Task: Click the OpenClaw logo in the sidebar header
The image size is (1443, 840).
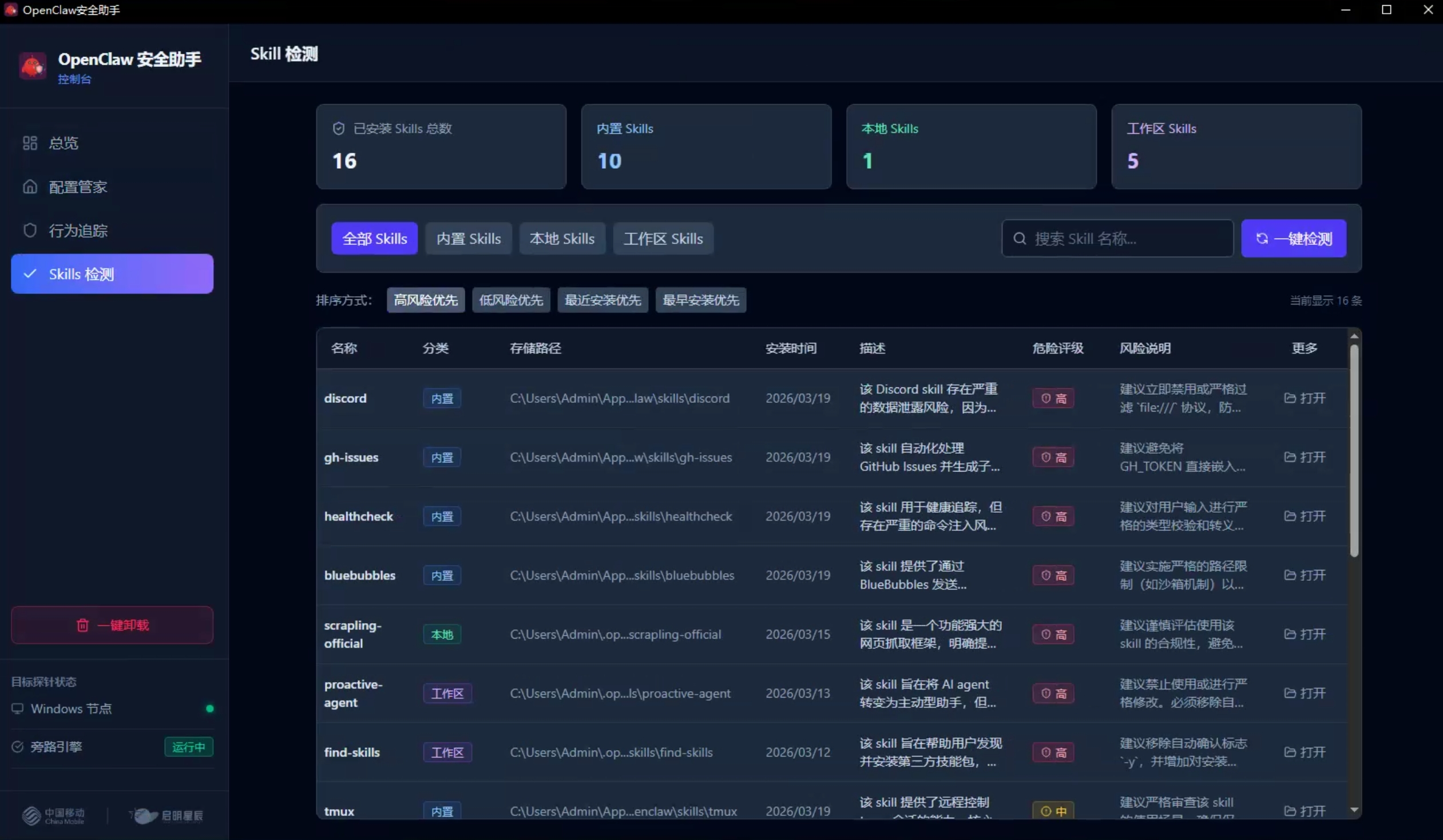Action: [32, 66]
